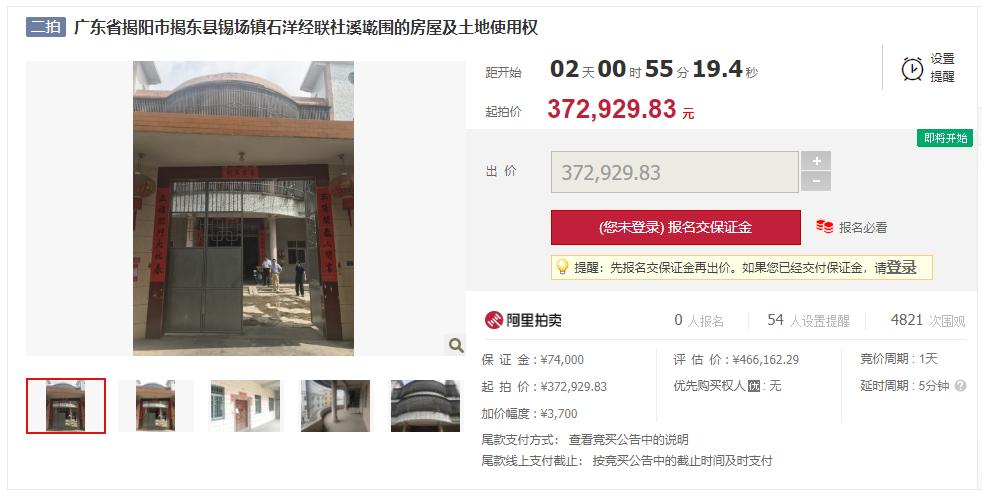Open the 登录 login link
982x496 pixels.
pos(901,267)
